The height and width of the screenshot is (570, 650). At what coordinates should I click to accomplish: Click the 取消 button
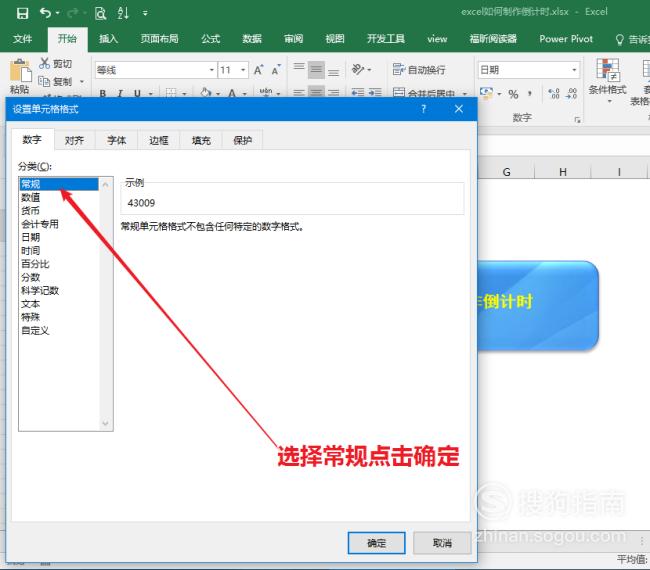[x=442, y=543]
